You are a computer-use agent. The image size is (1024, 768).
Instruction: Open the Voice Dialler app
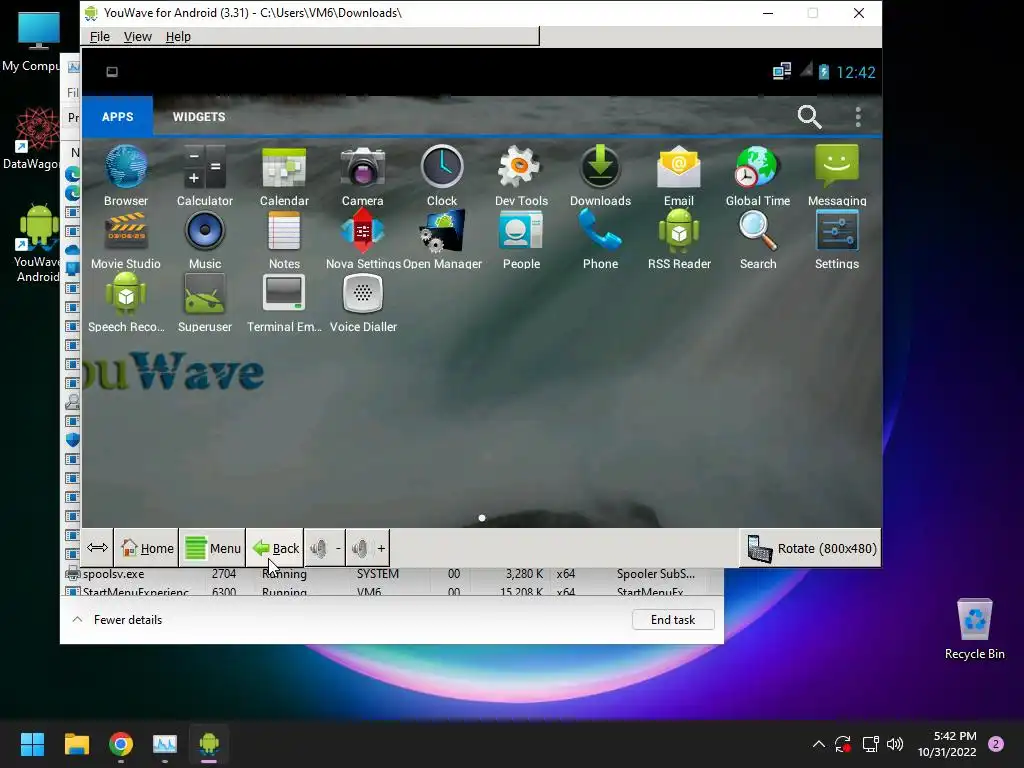pyautogui.click(x=362, y=302)
